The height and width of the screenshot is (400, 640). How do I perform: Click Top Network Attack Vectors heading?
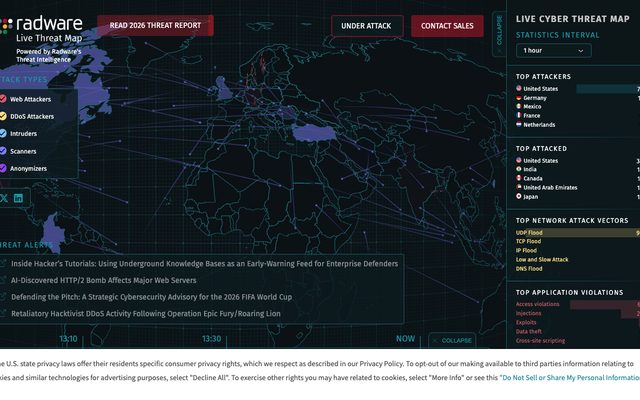point(572,220)
